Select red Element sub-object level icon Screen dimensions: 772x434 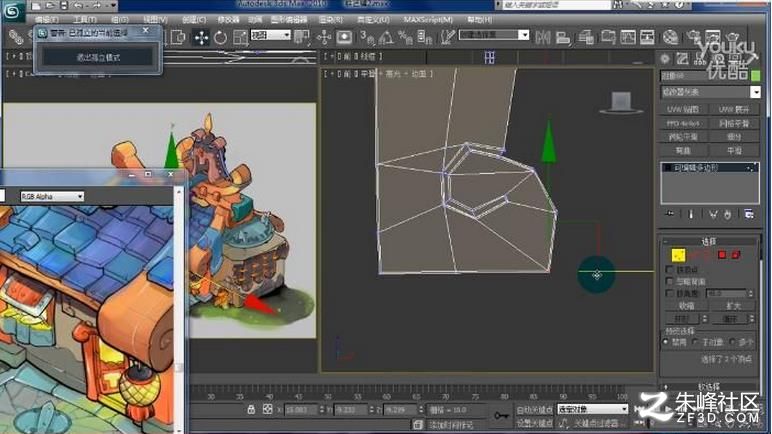click(736, 255)
